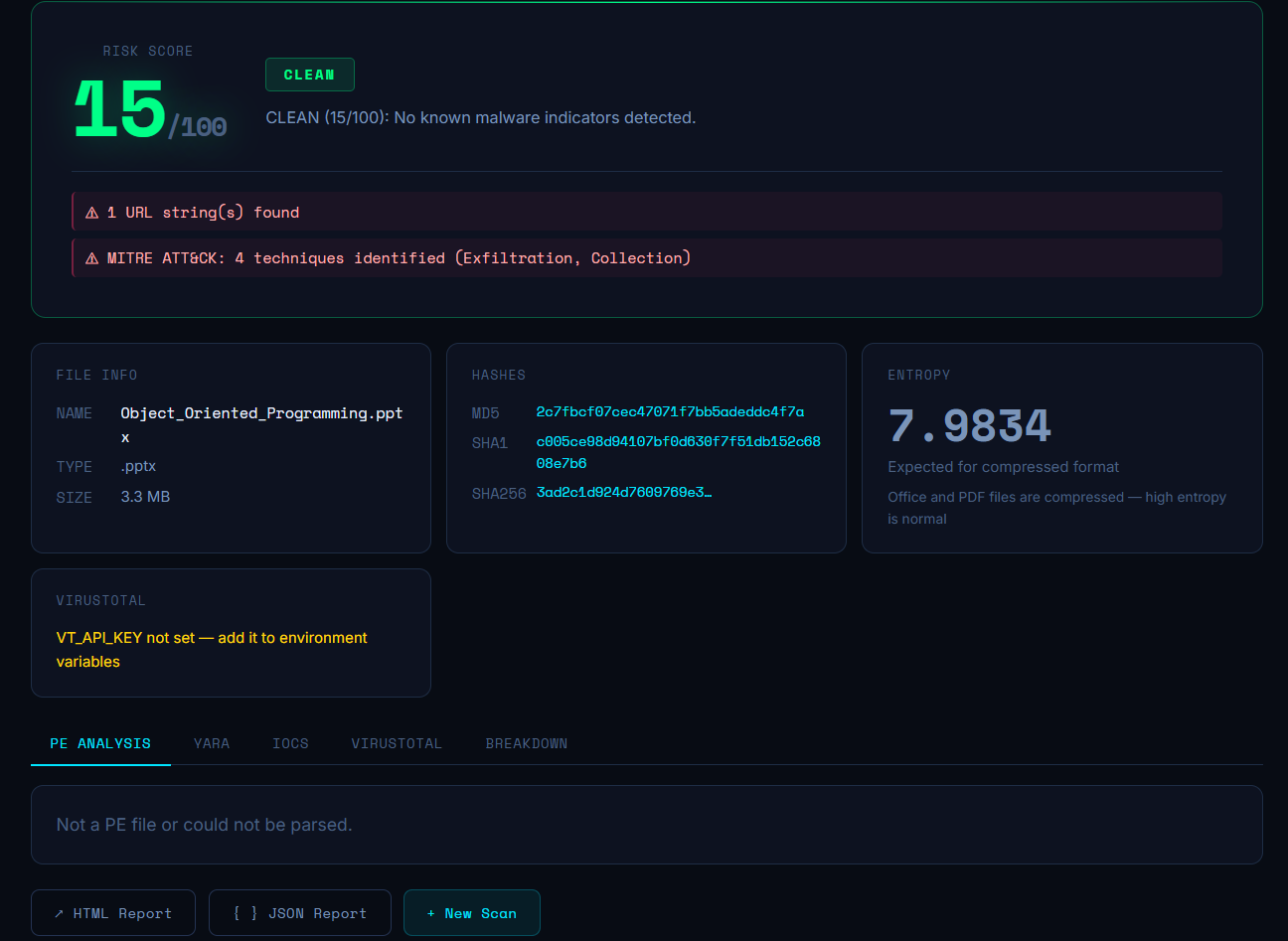Click the warning icon beside URL strings found

(92, 213)
